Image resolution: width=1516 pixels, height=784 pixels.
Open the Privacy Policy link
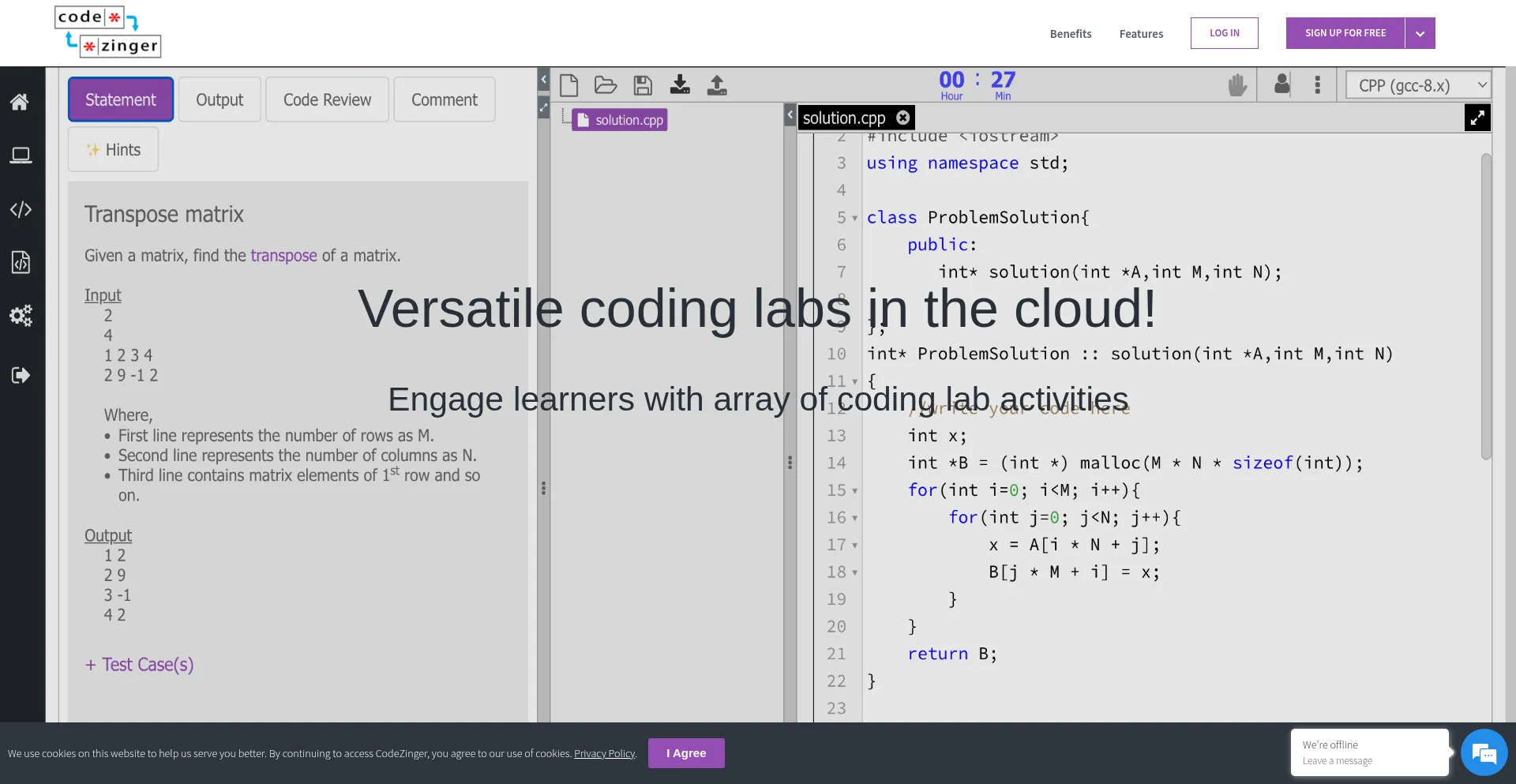pyautogui.click(x=605, y=753)
